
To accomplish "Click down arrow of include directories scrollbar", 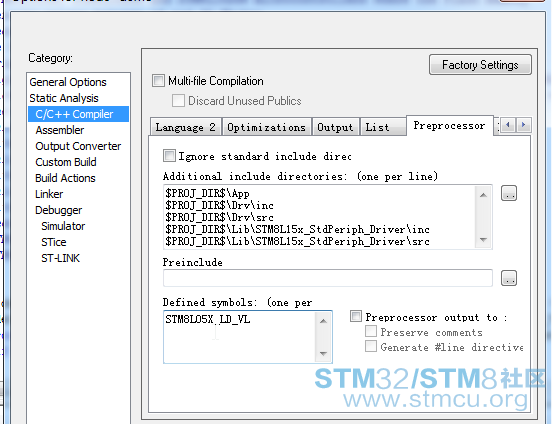I will coord(483,240).
